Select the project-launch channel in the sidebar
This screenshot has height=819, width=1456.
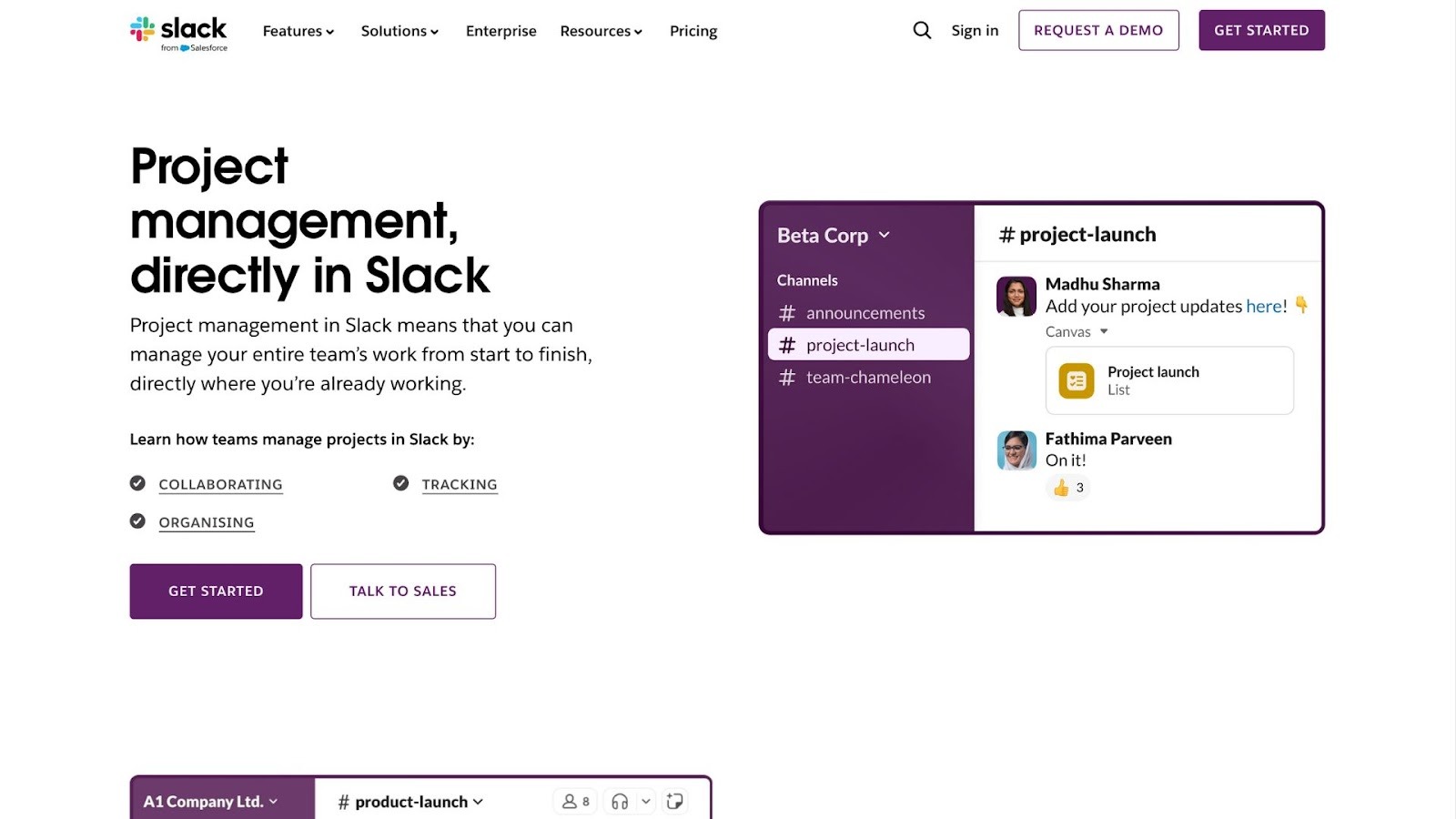coord(859,344)
